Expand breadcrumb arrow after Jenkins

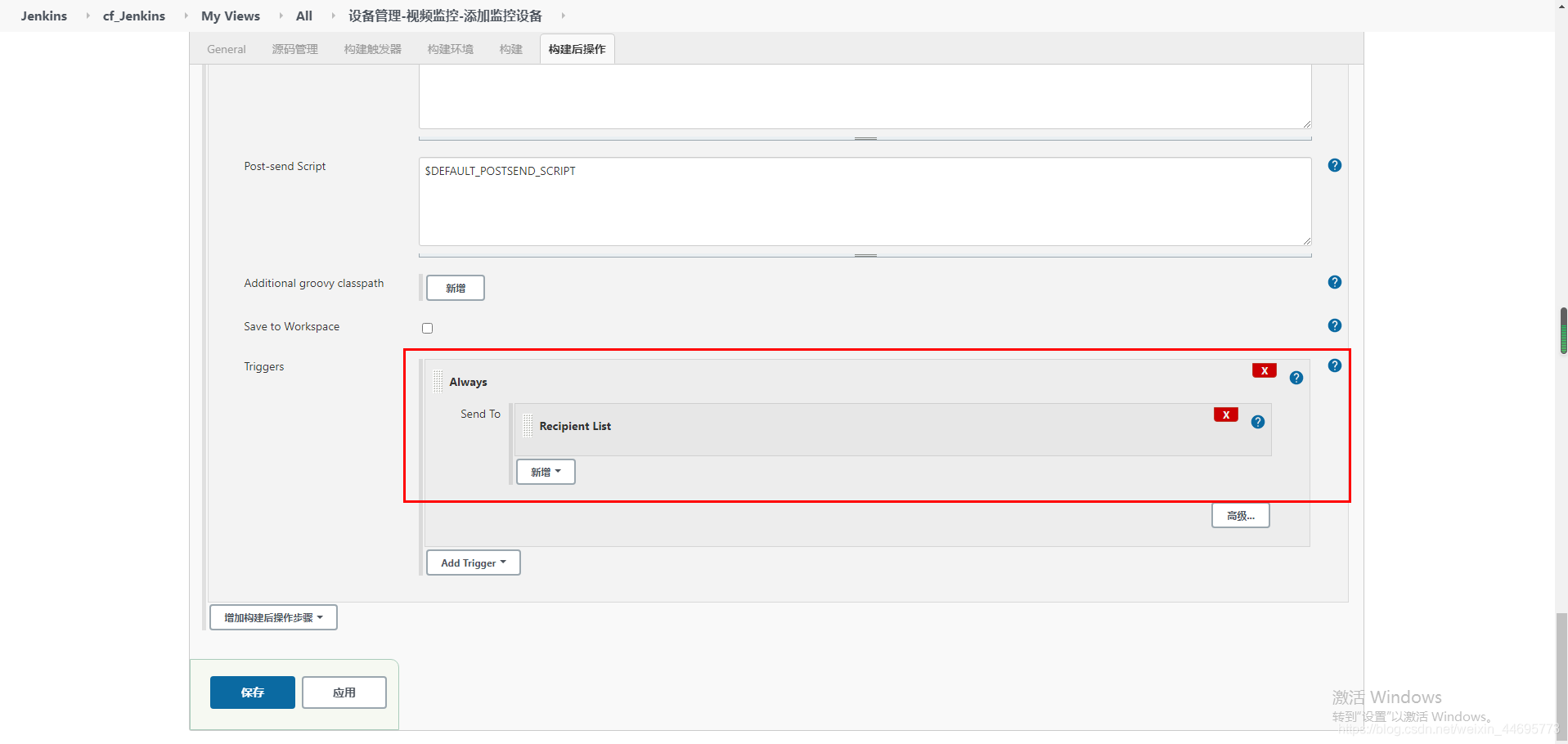[88, 16]
